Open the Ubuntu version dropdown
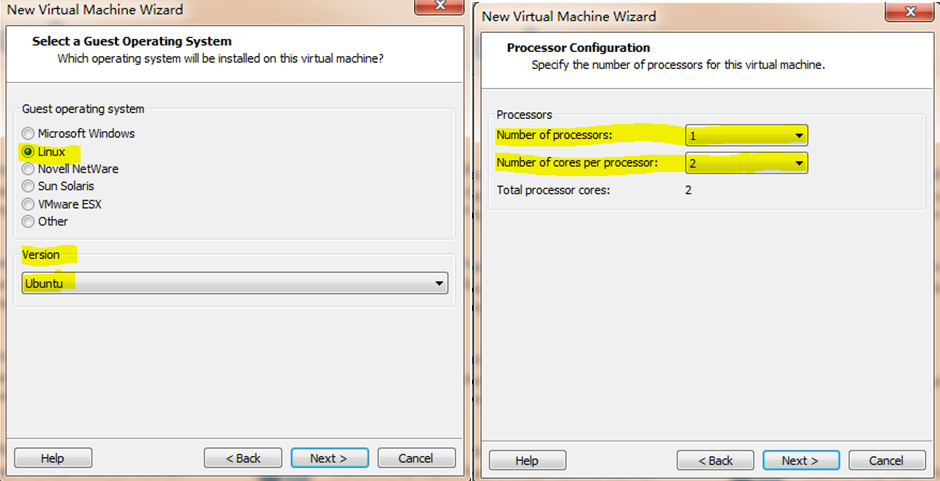The width and height of the screenshot is (940, 481). click(x=235, y=283)
